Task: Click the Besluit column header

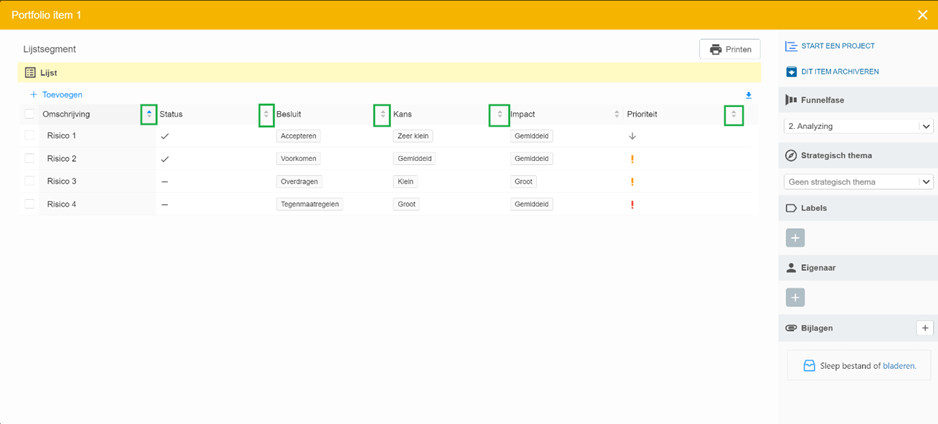Action: [x=288, y=114]
